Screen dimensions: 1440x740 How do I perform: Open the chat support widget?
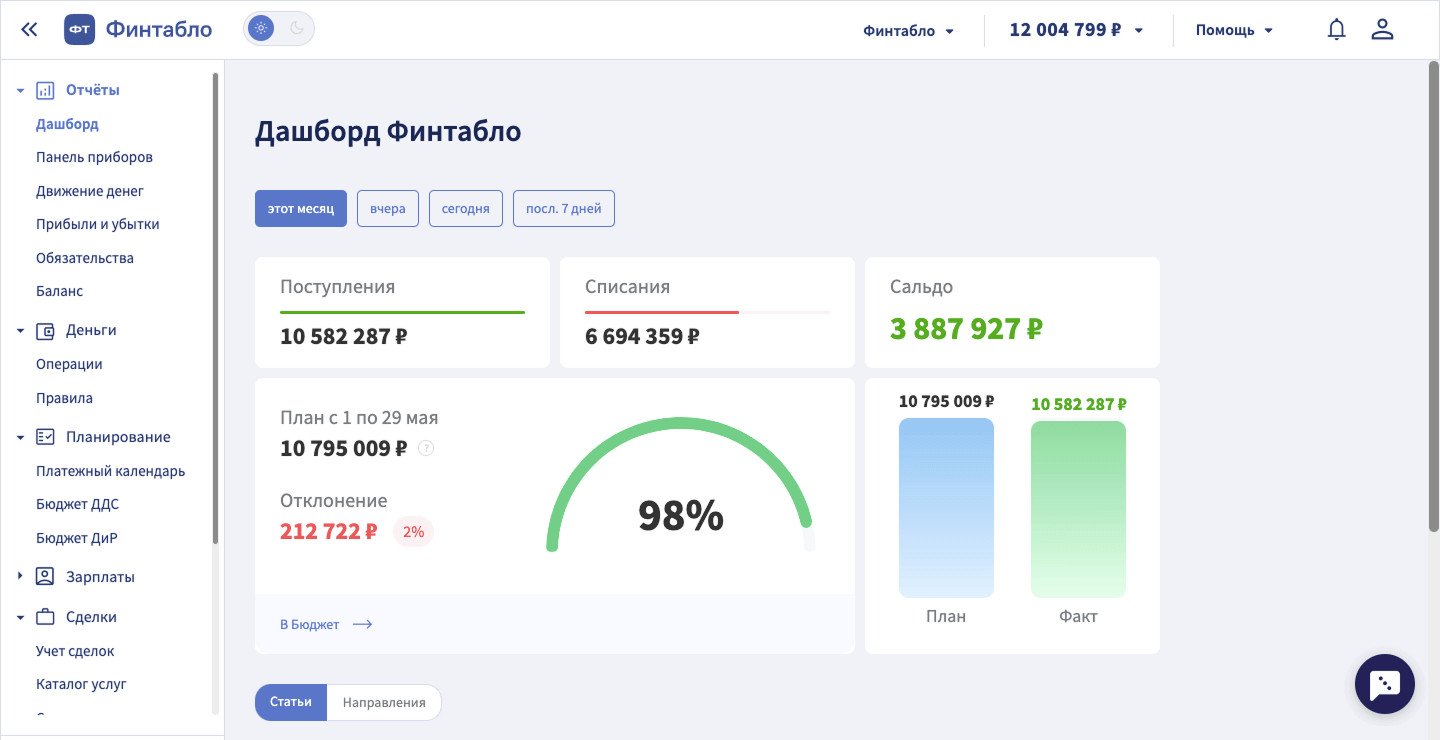coord(1384,684)
